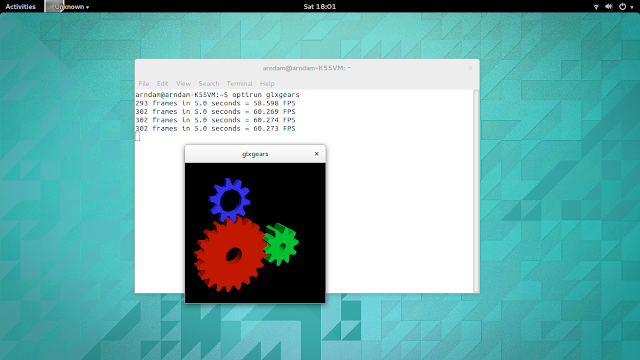Open the Activities overview
The width and height of the screenshot is (640, 360).
point(20,7)
